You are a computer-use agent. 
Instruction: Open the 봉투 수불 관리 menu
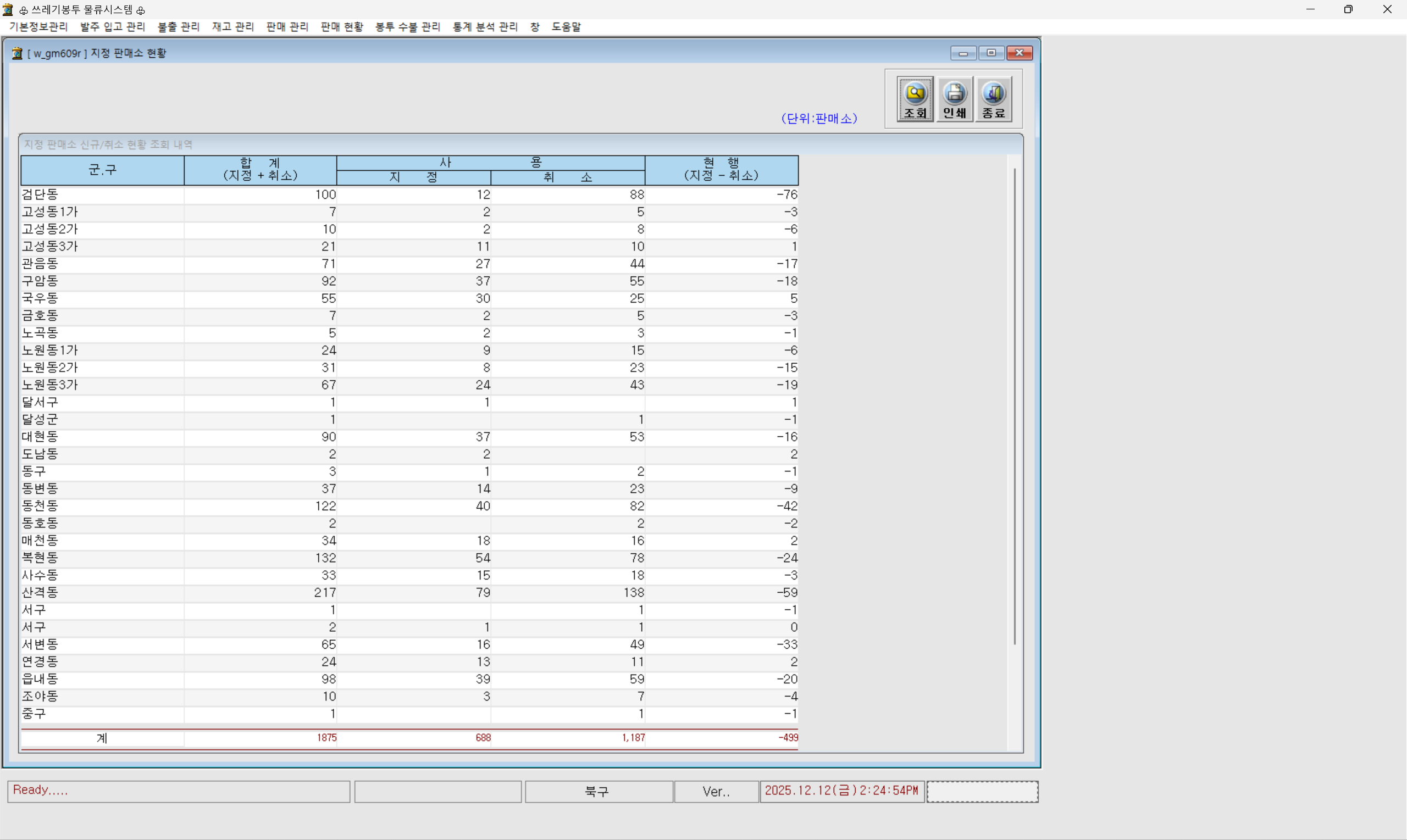coord(408,26)
